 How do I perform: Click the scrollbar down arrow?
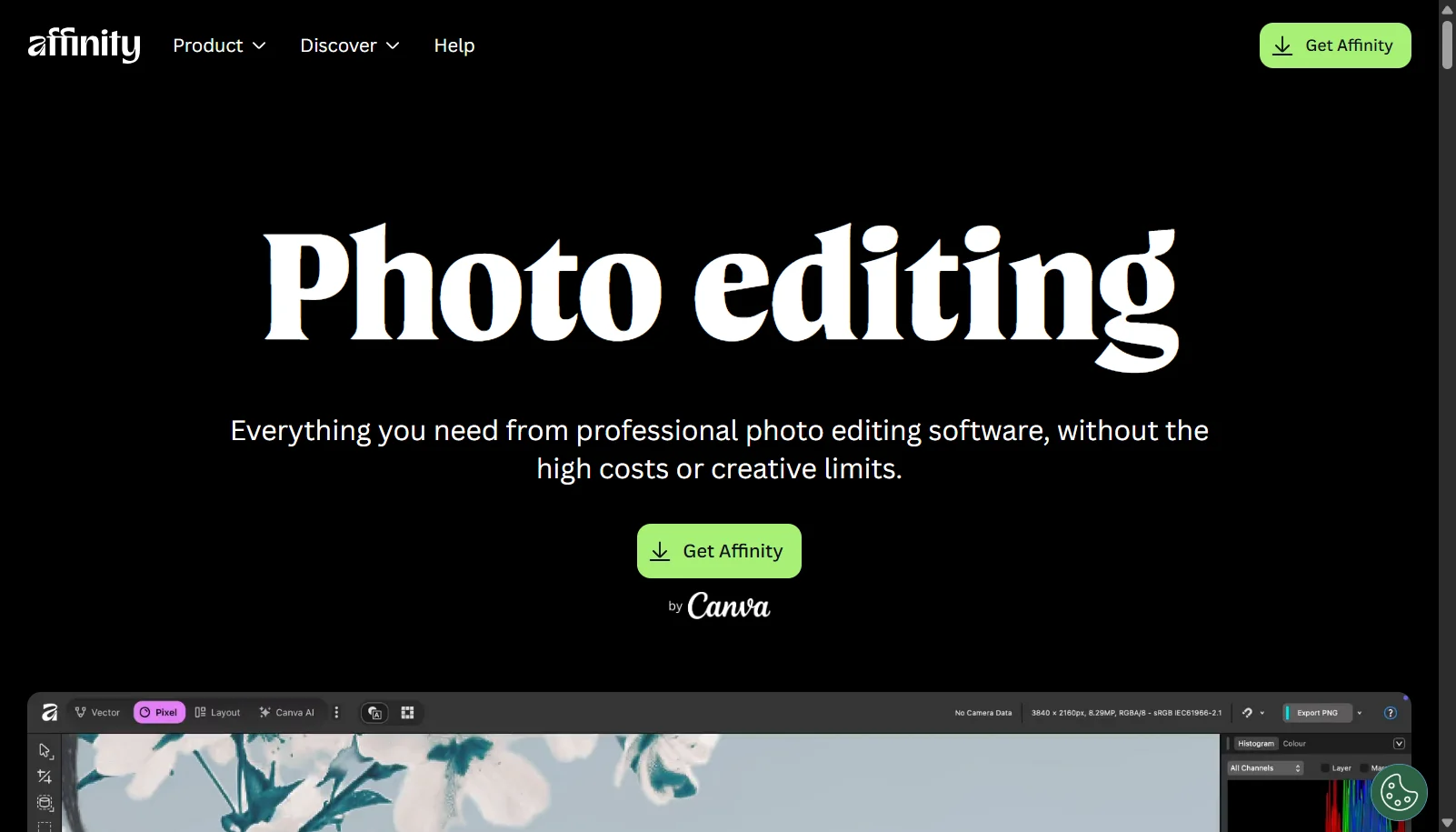click(x=1447, y=823)
